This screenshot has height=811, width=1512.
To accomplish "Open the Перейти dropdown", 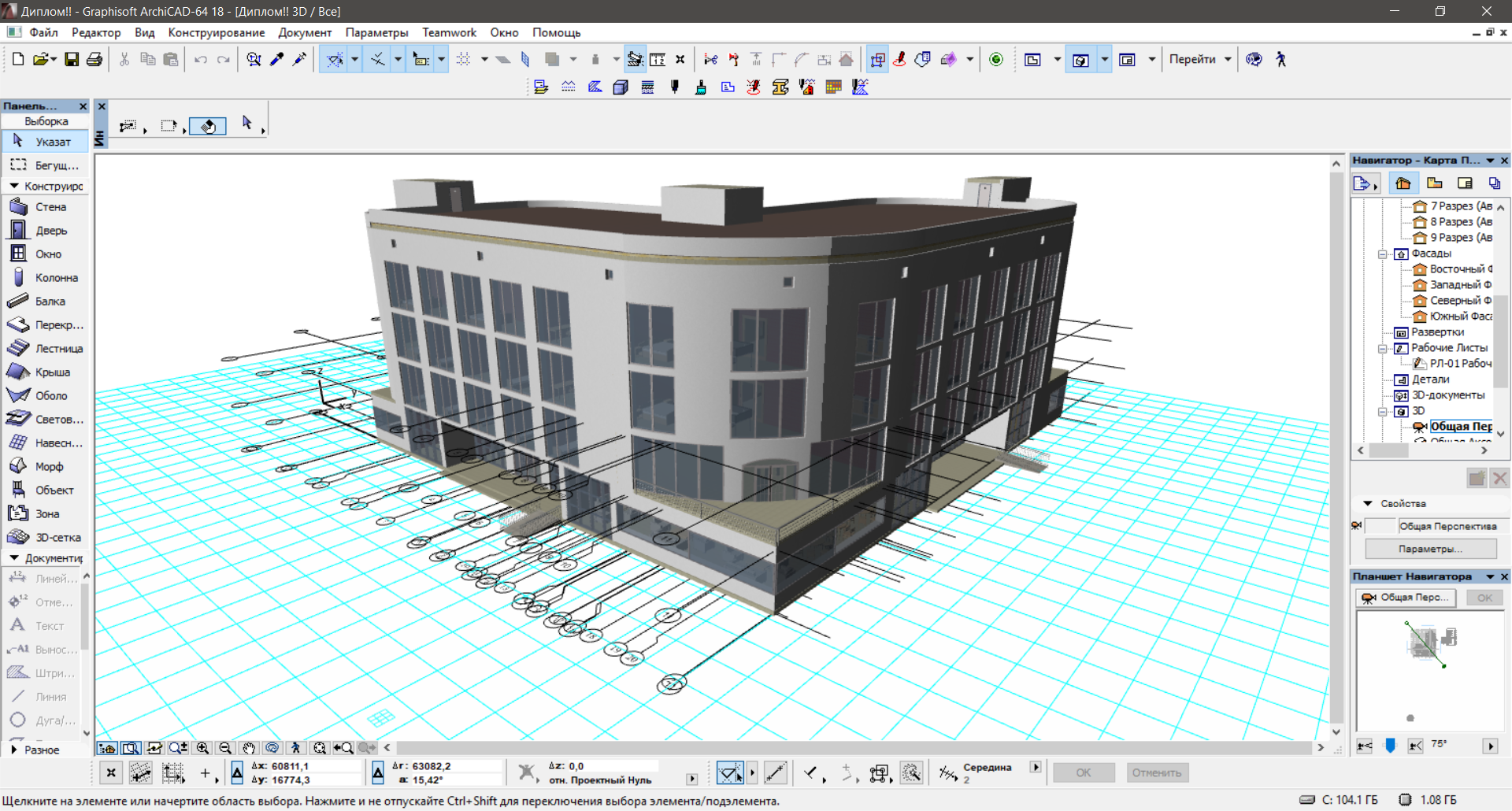I will (1200, 59).
